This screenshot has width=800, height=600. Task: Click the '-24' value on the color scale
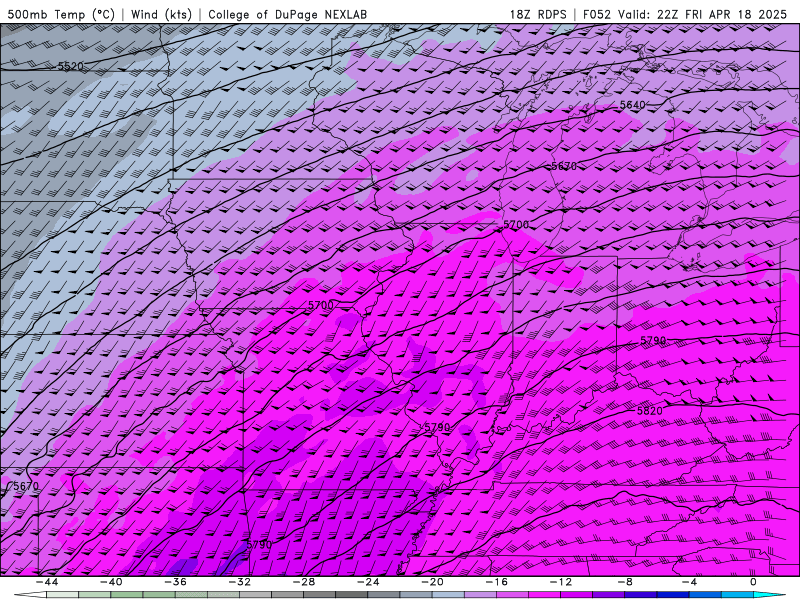click(x=368, y=582)
